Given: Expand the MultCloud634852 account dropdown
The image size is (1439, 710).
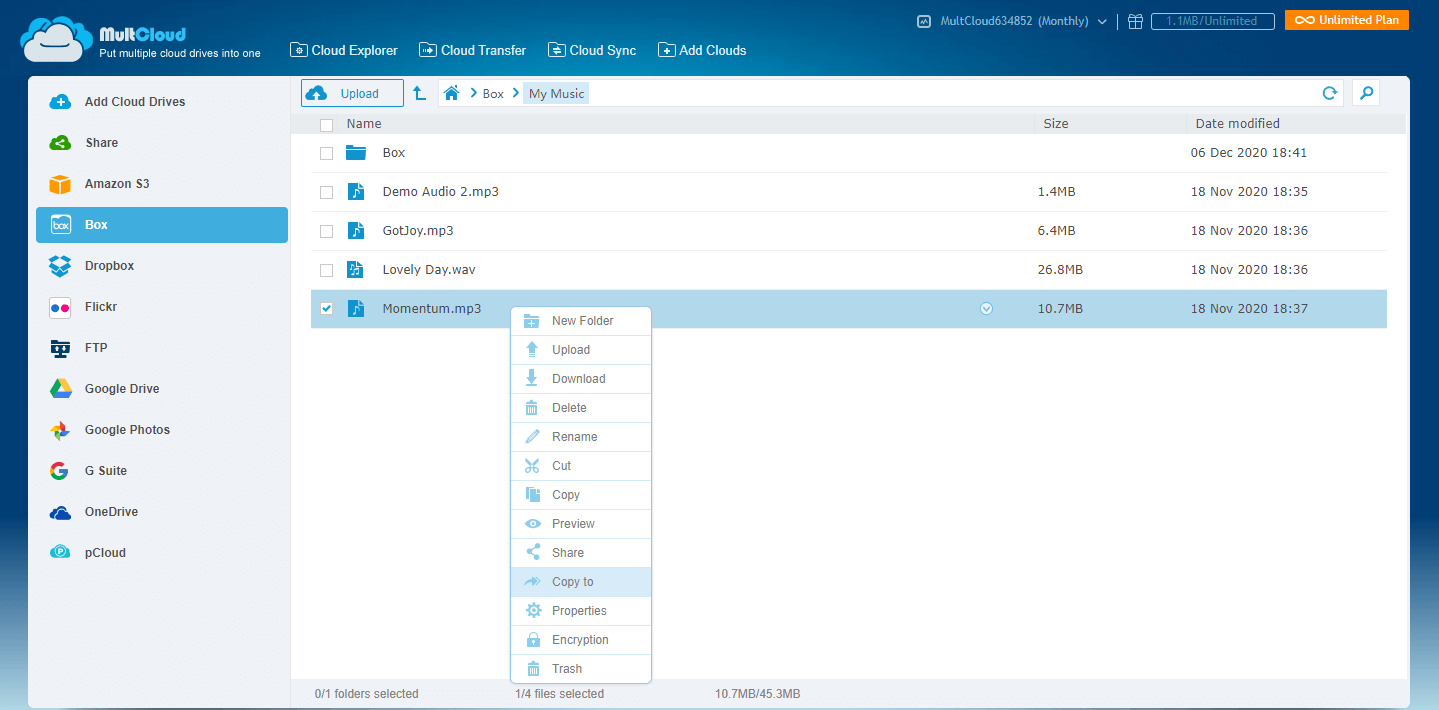Looking at the screenshot, I should pos(1102,21).
